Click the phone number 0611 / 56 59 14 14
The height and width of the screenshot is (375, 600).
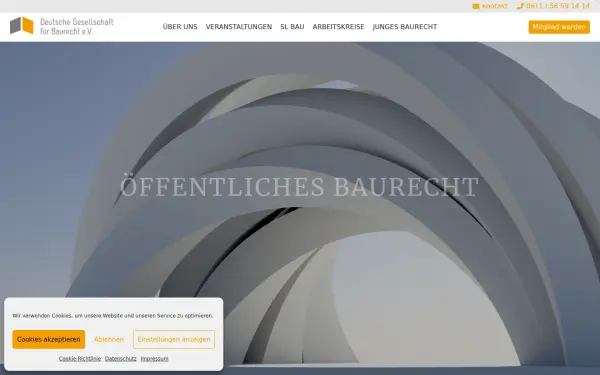tap(558, 6)
